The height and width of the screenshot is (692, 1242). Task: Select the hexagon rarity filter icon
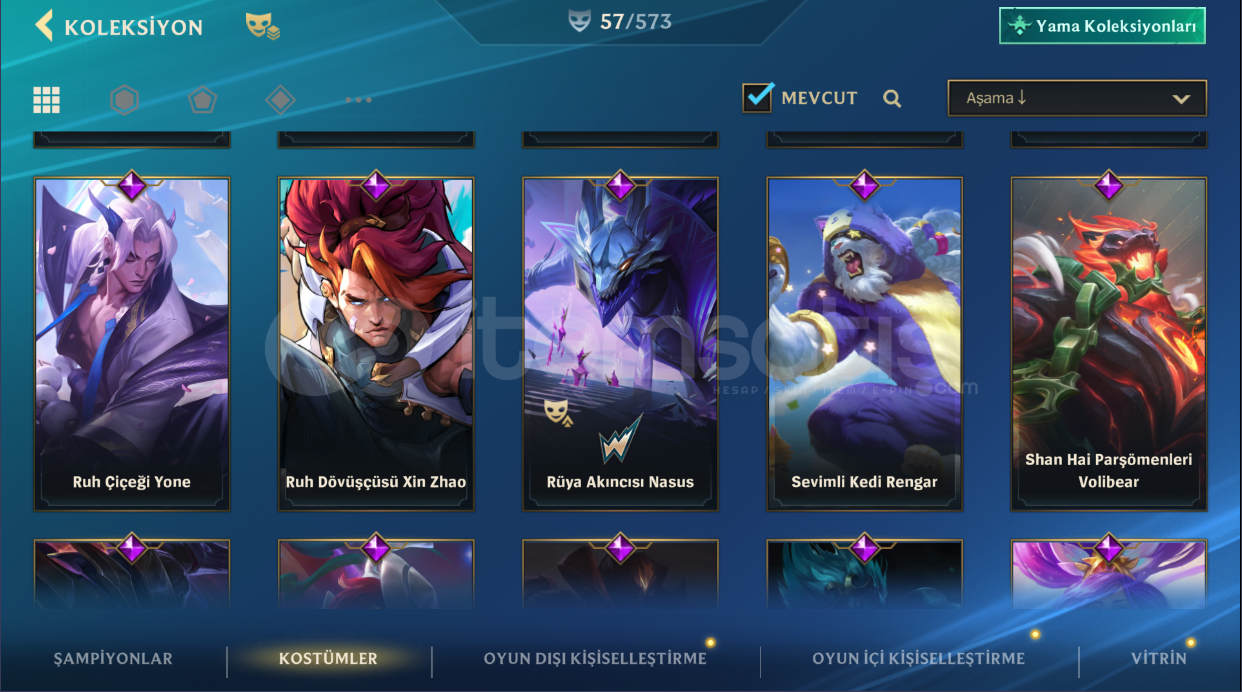(124, 99)
